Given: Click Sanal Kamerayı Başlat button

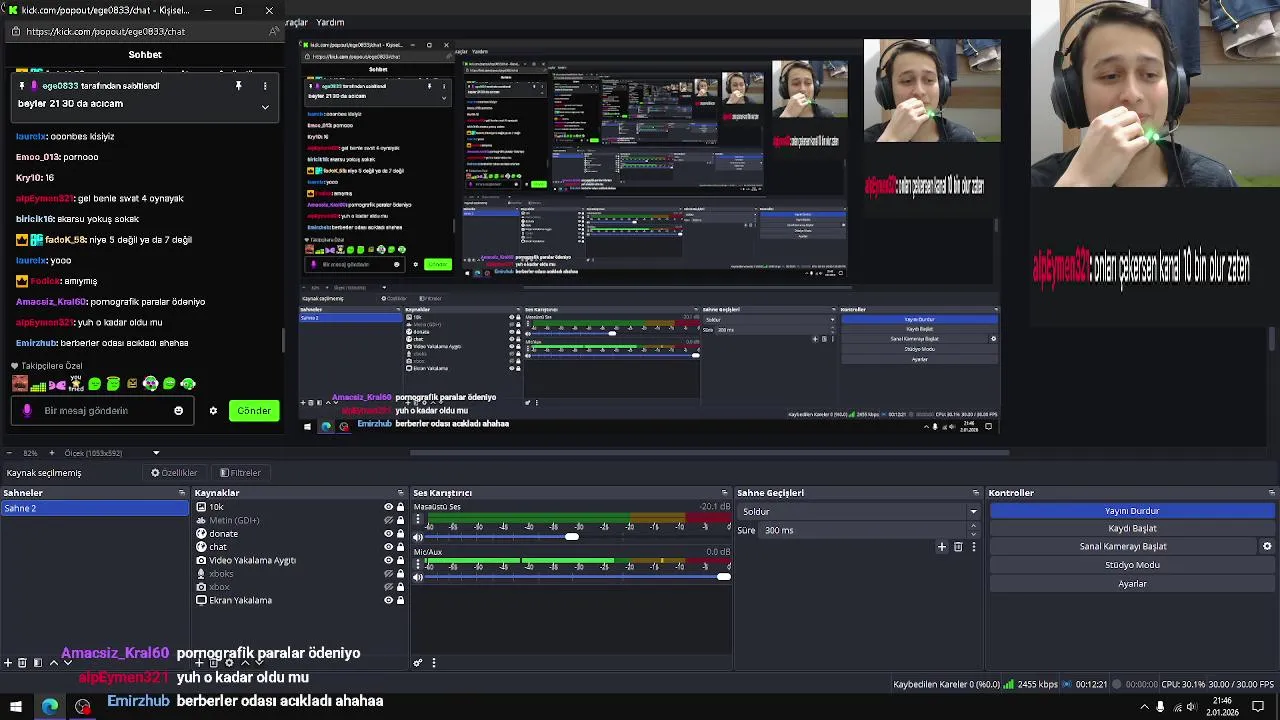Looking at the screenshot, I should 1123,546.
